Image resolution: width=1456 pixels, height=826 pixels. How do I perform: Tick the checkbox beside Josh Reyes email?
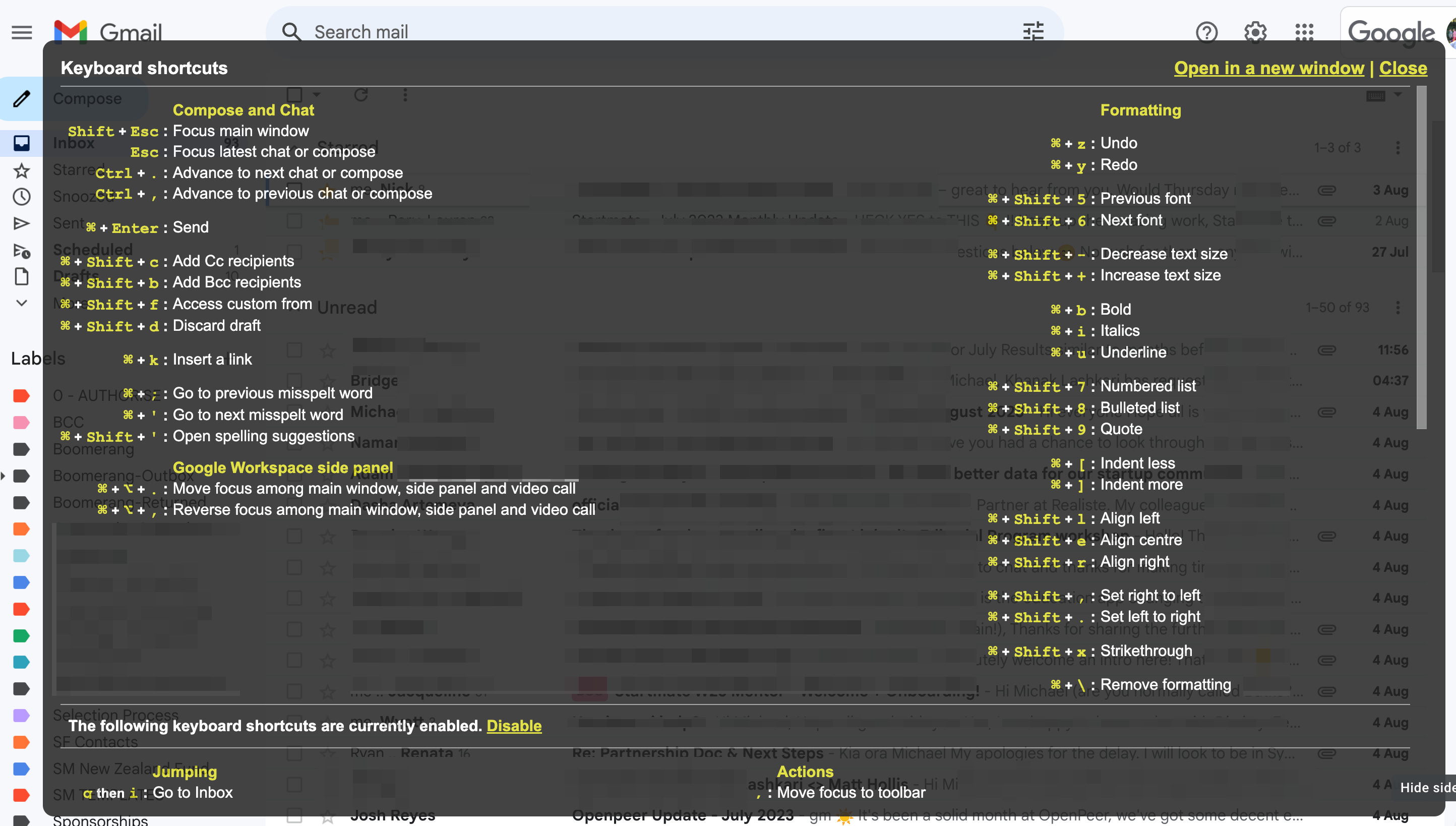[x=294, y=816]
